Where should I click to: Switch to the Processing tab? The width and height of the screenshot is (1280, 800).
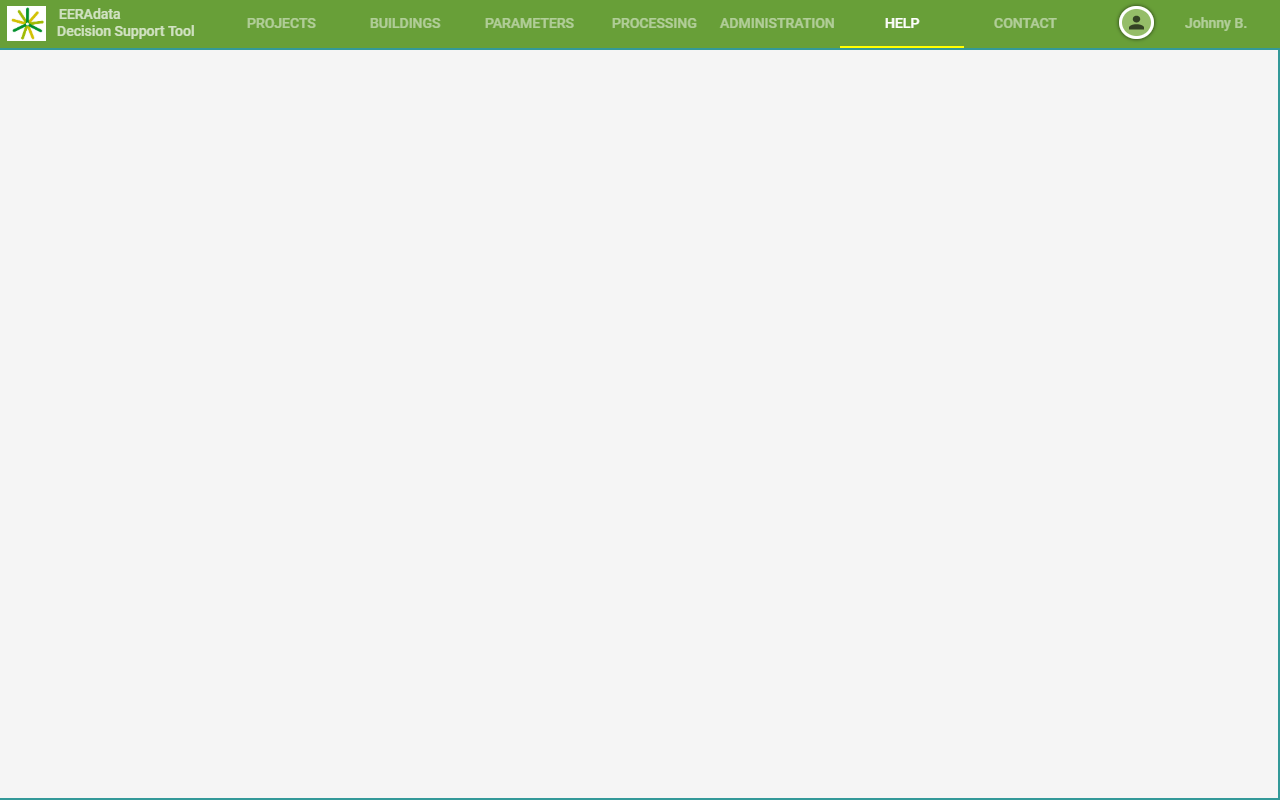click(x=654, y=23)
